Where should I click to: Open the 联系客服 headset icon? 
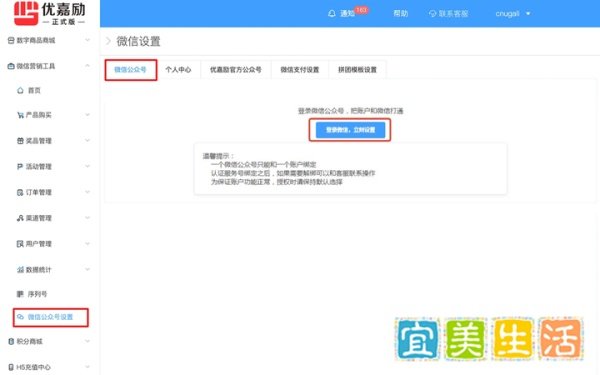[x=432, y=14]
